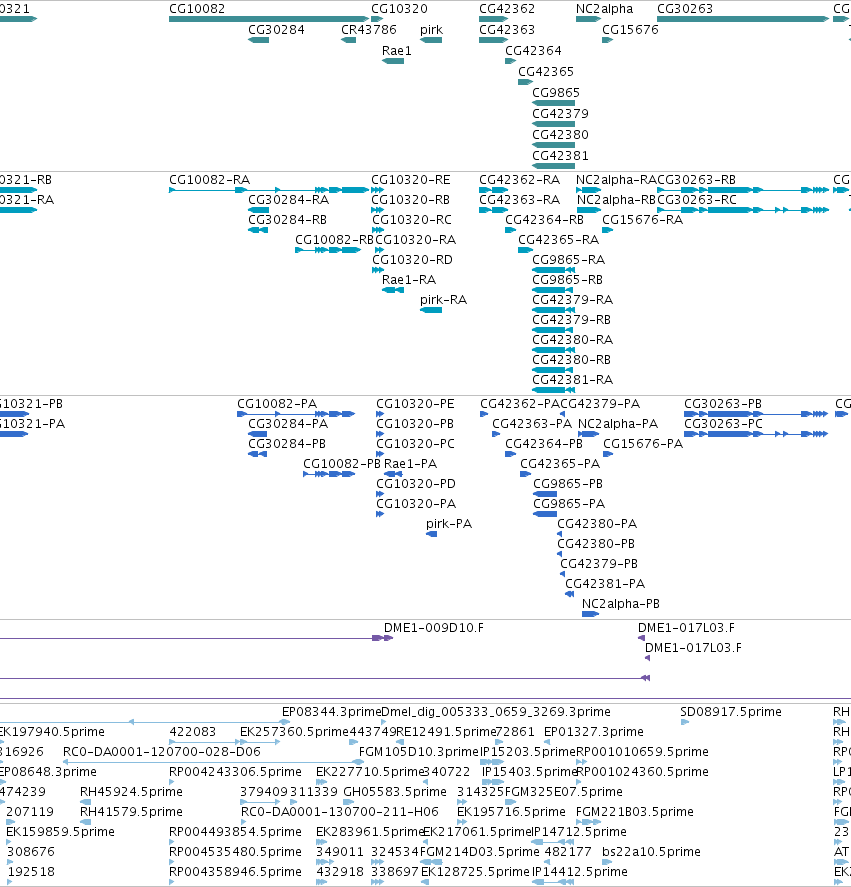Click the CG10082 gene label
This screenshot has width=851, height=887.
point(197,9)
